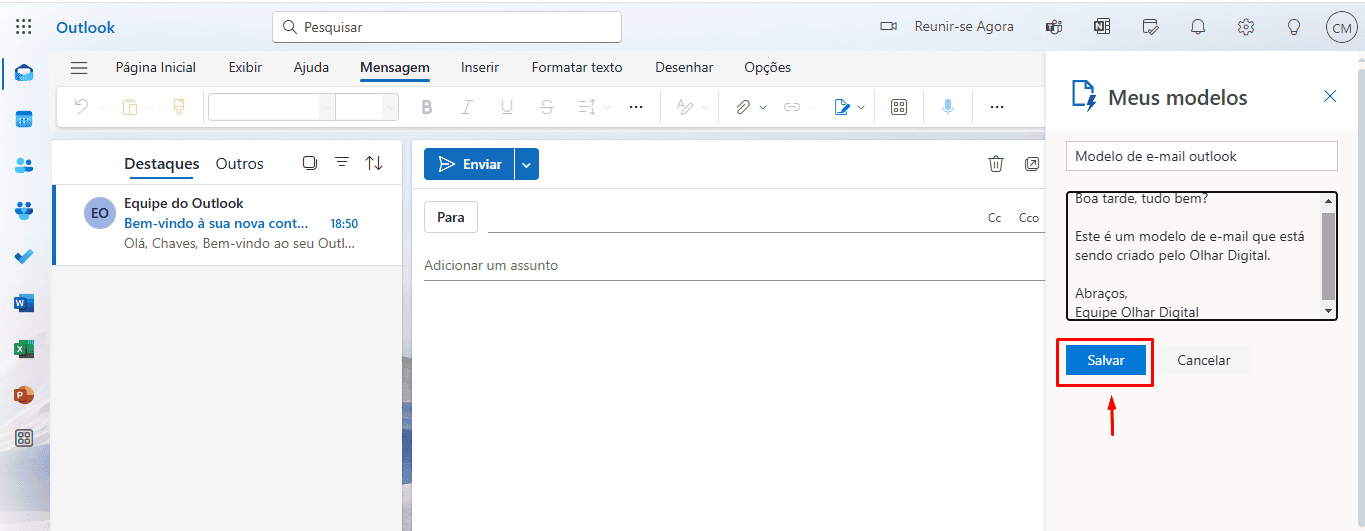Image resolution: width=1365 pixels, height=531 pixels.
Task: Launch Excel from the sidebar
Action: point(24,349)
